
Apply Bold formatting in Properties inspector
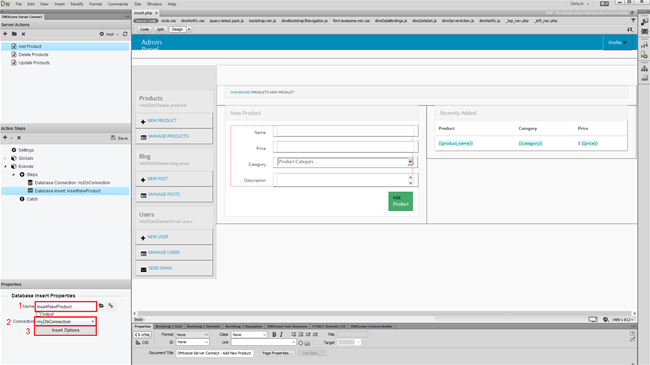click(274, 334)
